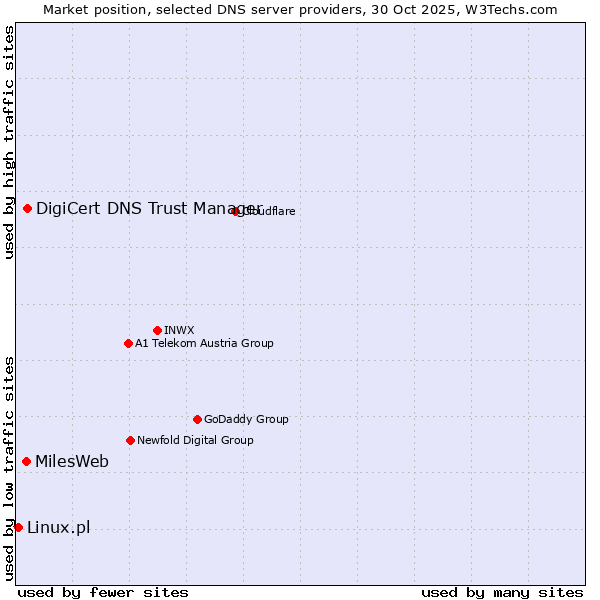The width and height of the screenshot is (600, 600).
Task: Select the GoDaddy Group red data point
Action: 197,419
